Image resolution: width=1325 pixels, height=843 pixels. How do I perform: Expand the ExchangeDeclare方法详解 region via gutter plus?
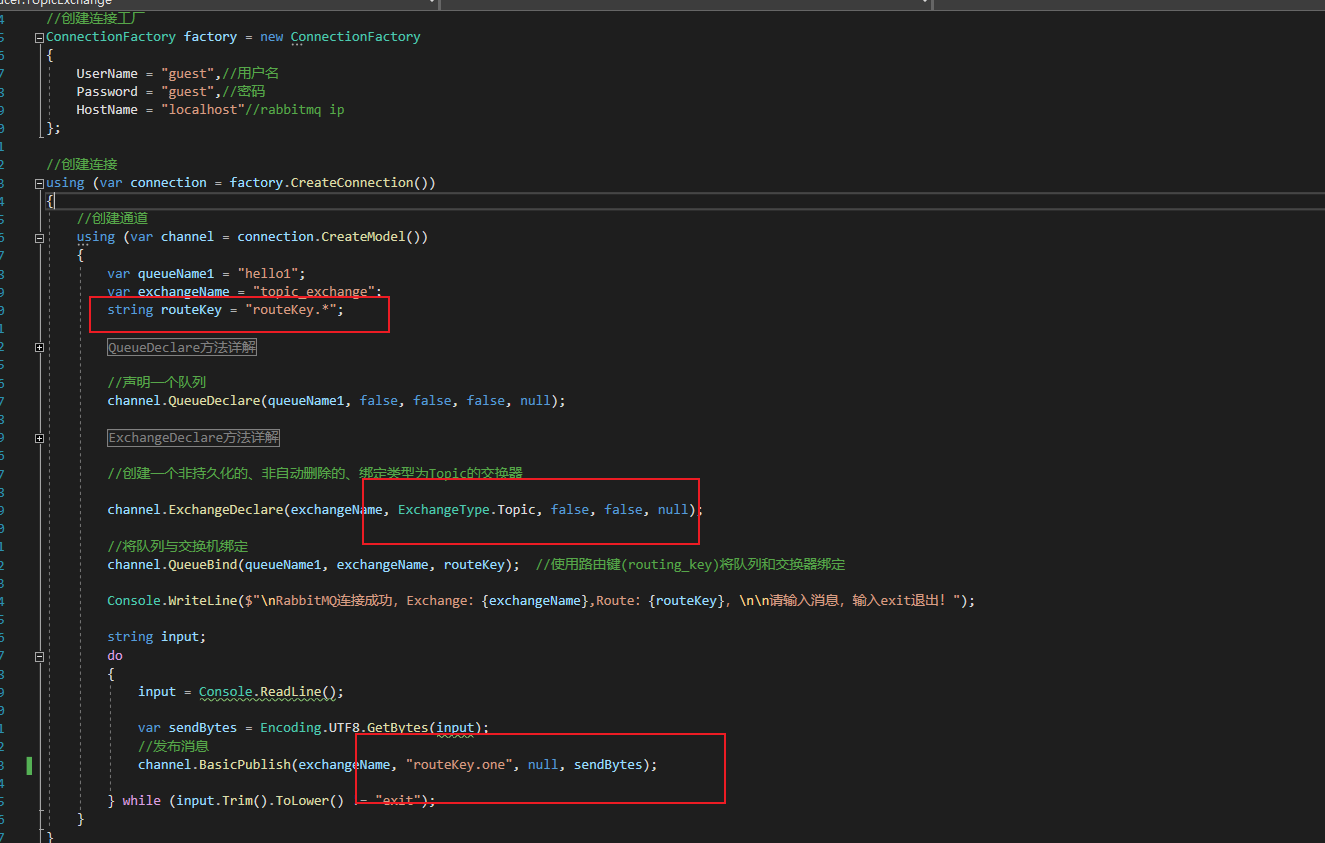[x=39, y=438]
